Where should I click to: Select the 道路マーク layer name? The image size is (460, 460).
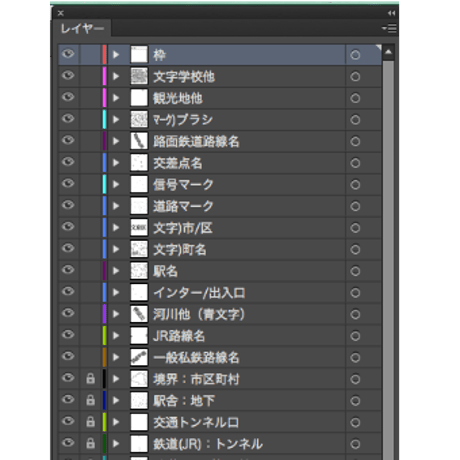click(183, 206)
